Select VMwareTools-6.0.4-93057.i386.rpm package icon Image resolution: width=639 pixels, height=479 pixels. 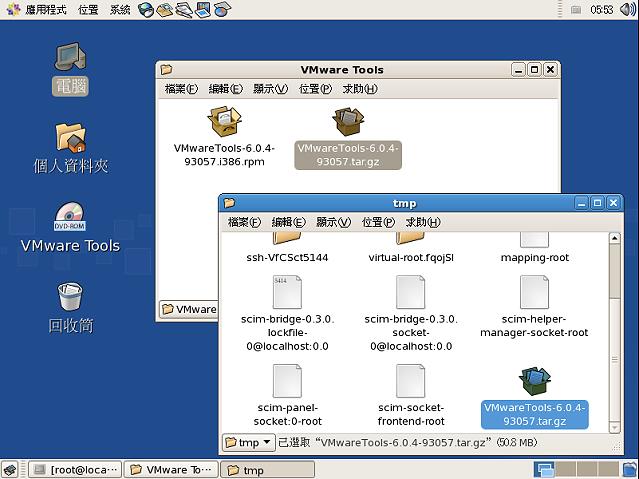[224, 121]
